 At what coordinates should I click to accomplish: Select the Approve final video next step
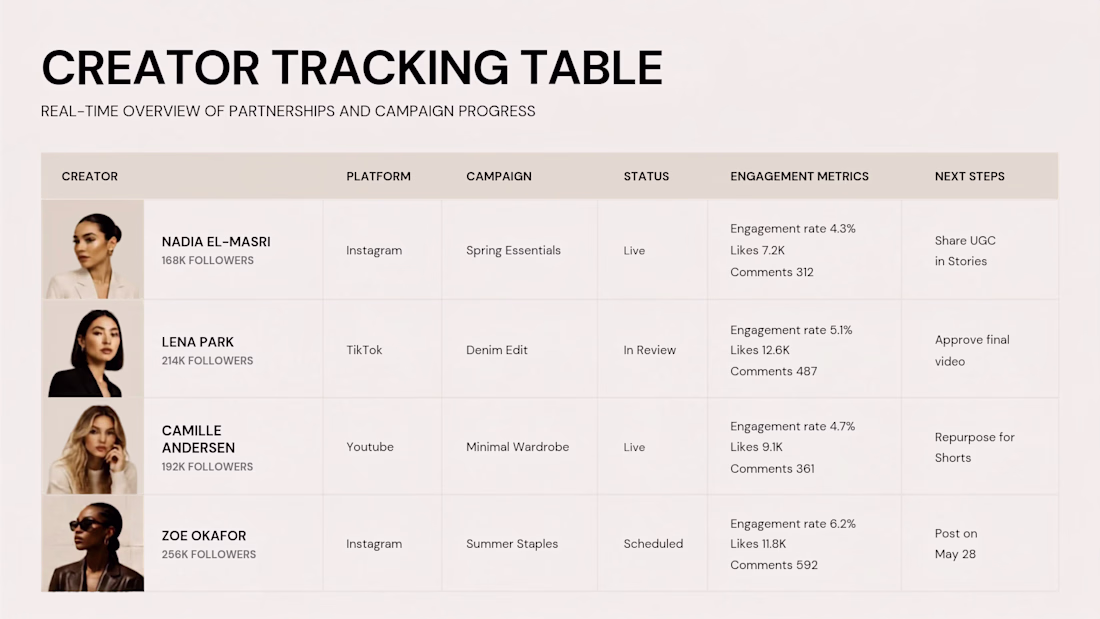pyautogui.click(x=972, y=350)
